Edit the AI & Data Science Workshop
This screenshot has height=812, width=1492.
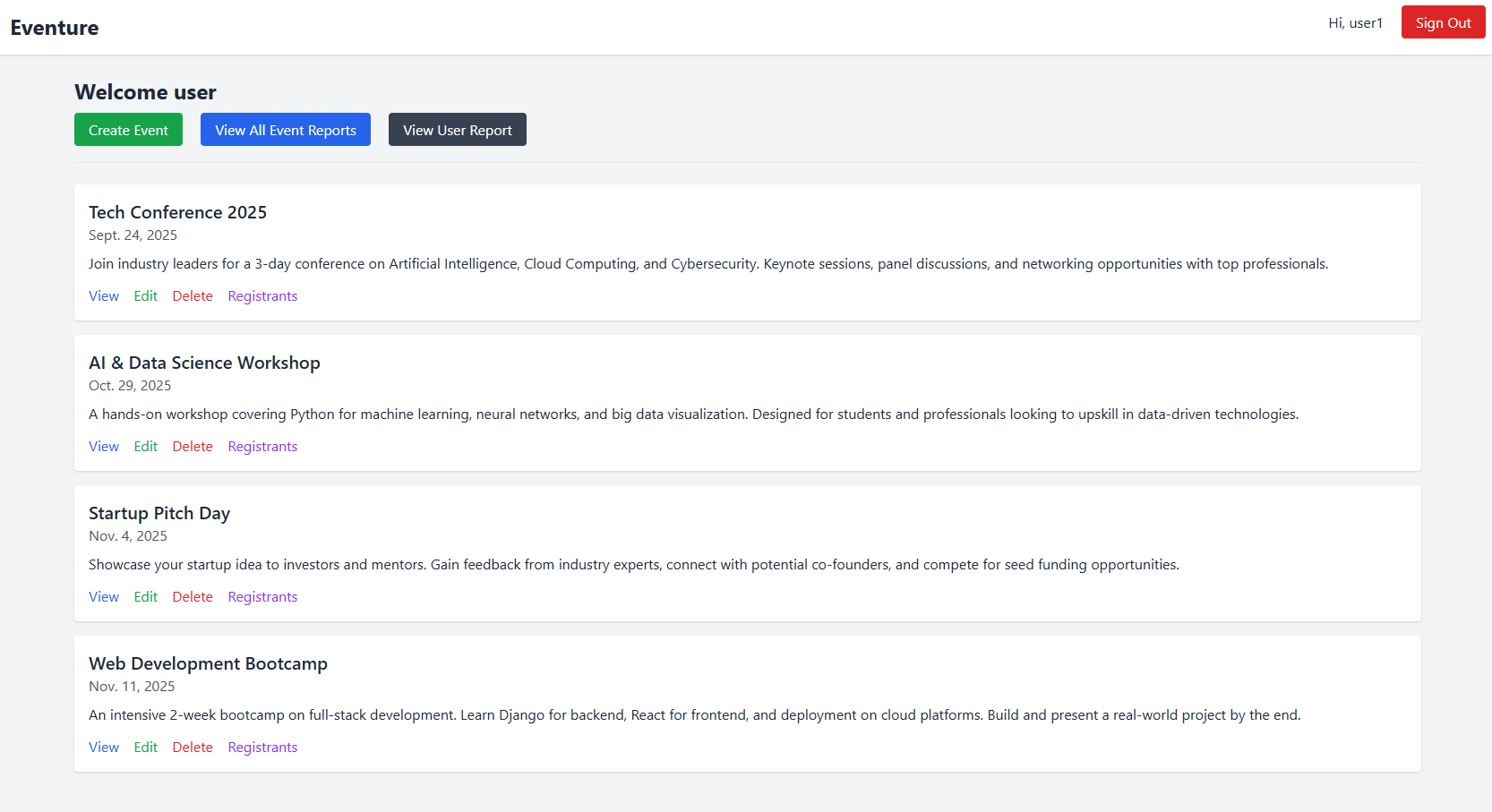[x=145, y=447]
